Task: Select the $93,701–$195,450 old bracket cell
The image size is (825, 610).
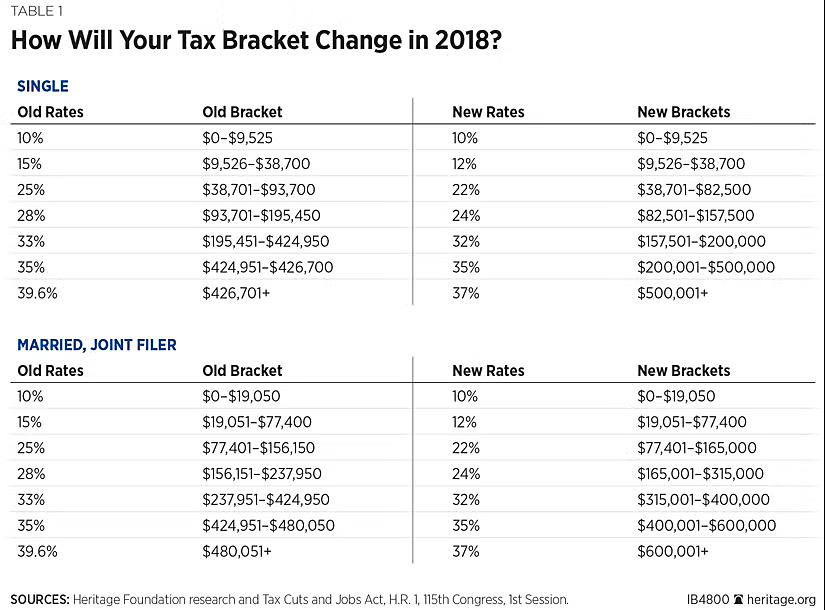Action: (261, 215)
